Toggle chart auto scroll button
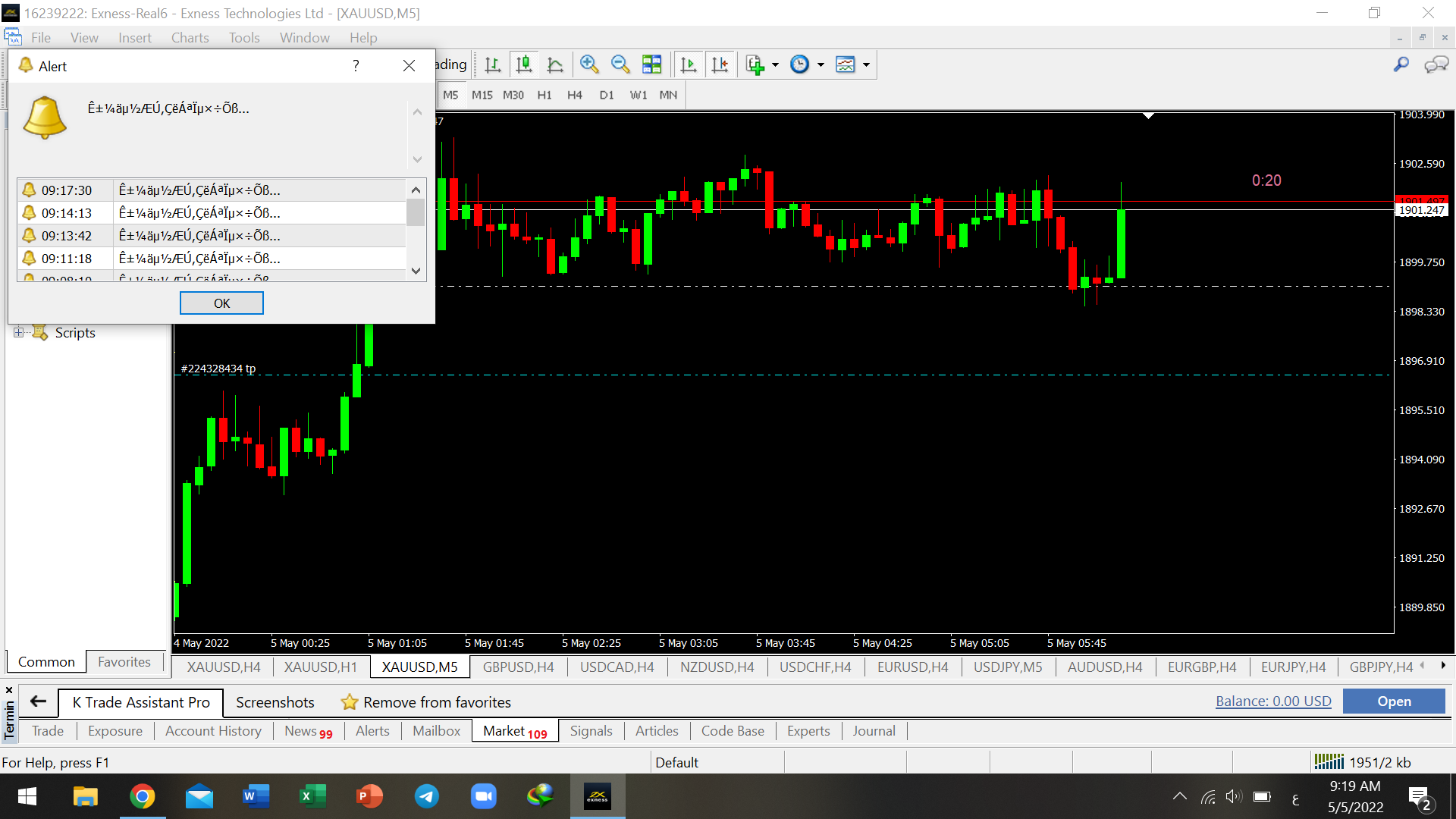The width and height of the screenshot is (1456, 819). 689,65
